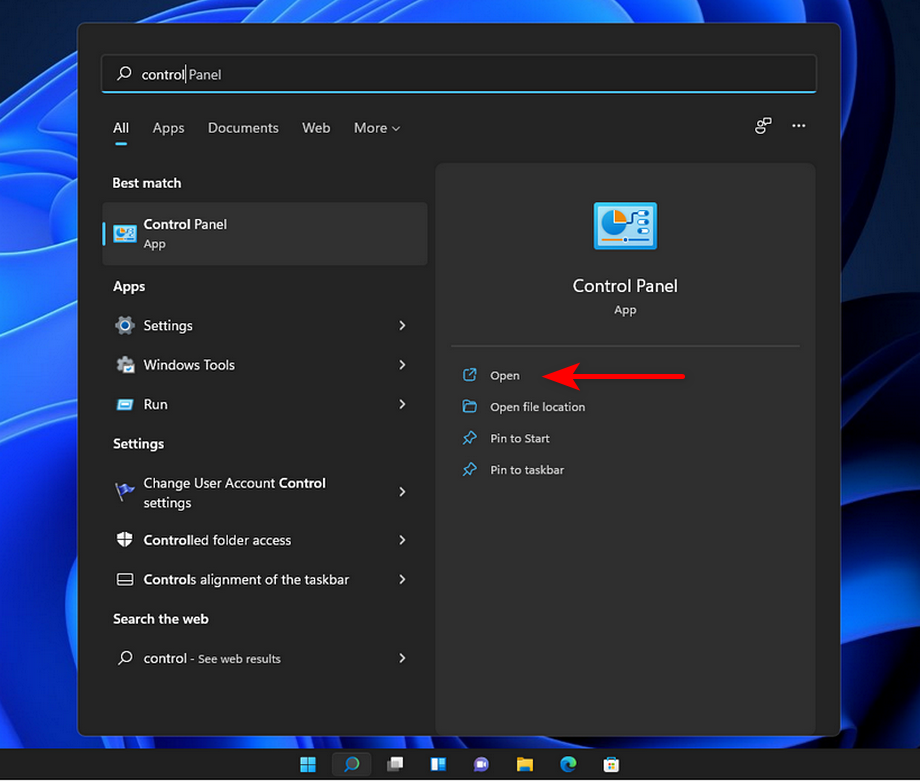
Task: Expand the Settings results chevron
Action: pos(401,325)
